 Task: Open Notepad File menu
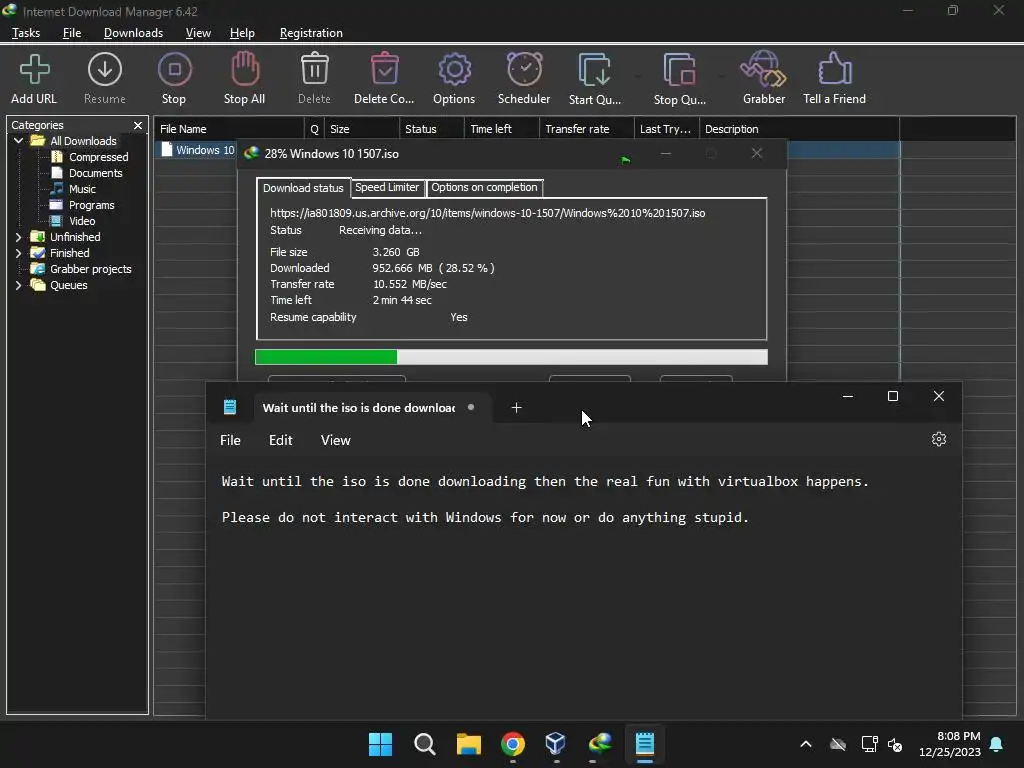click(x=230, y=440)
